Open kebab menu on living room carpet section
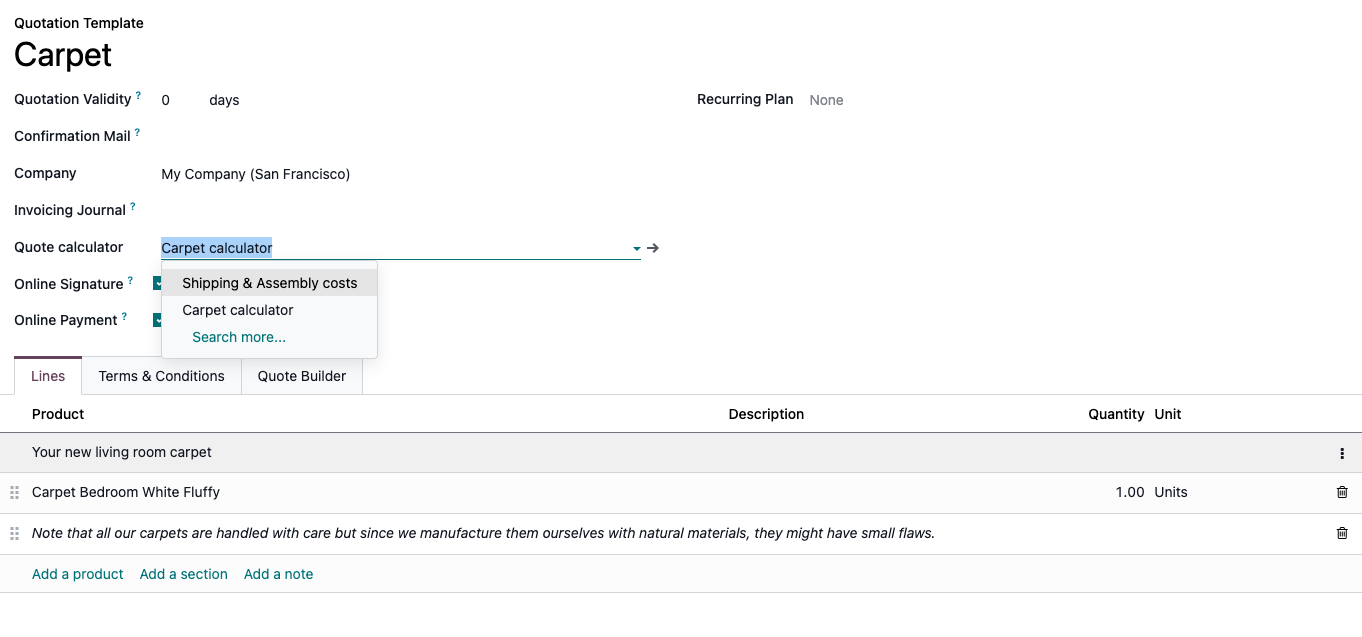The width and height of the screenshot is (1362, 637). tap(1341, 453)
